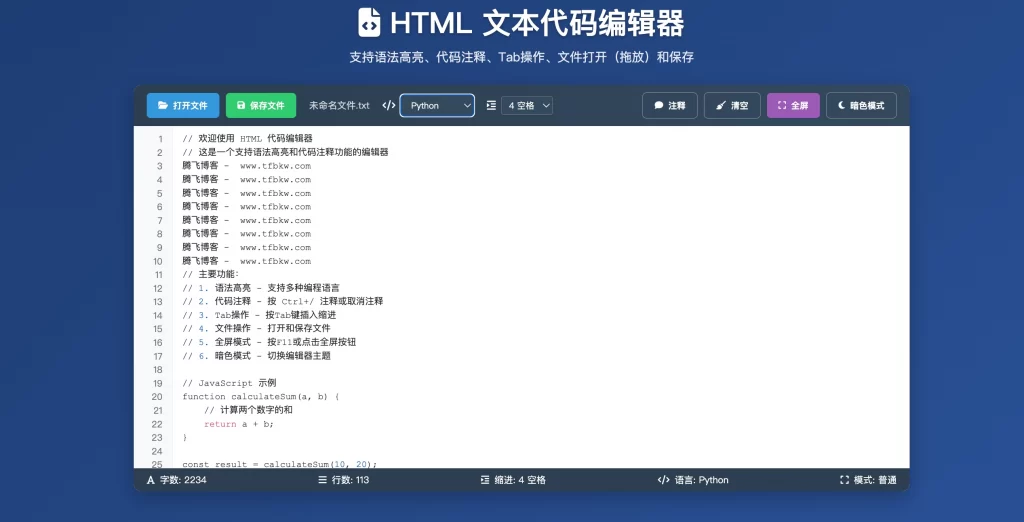The image size is (1024, 522).
Task: Switch to dark mode with 暗色模式
Action: (x=861, y=105)
